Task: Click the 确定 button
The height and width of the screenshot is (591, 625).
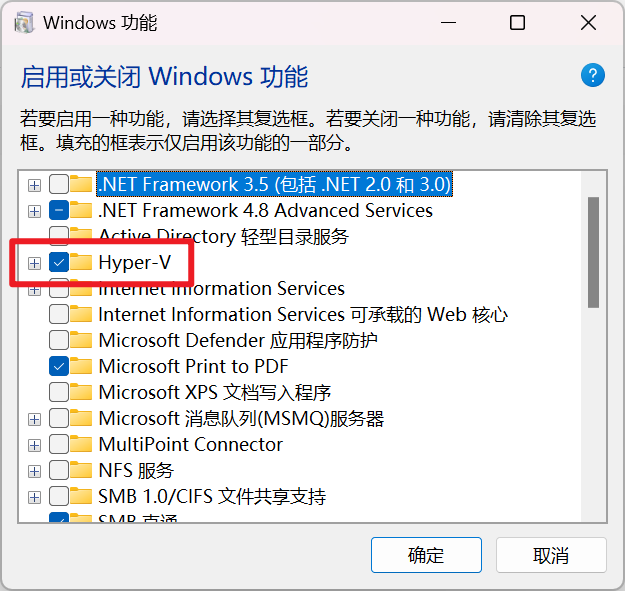Action: click(x=426, y=556)
